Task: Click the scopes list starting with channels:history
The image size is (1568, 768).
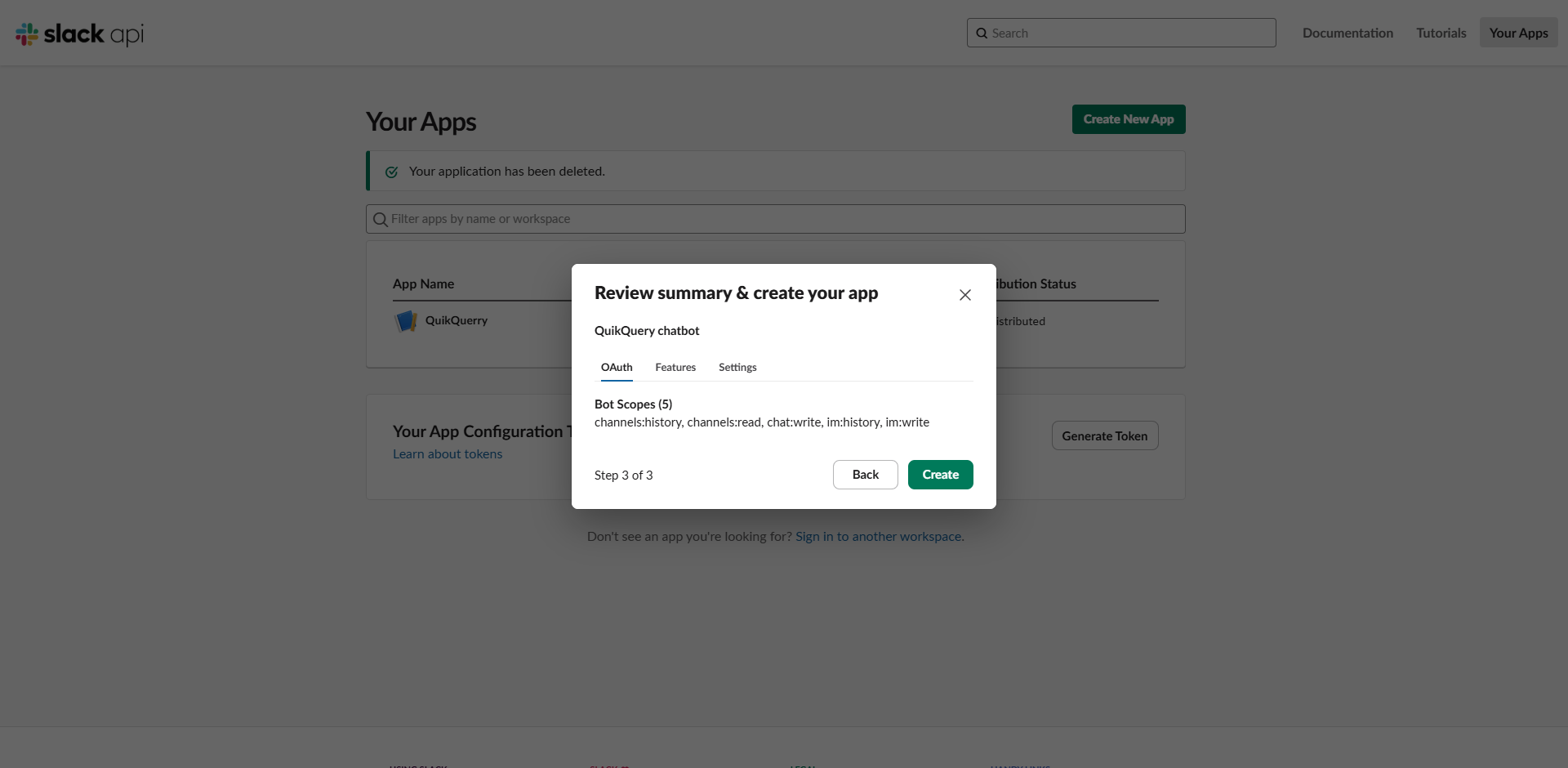Action: coord(762,422)
